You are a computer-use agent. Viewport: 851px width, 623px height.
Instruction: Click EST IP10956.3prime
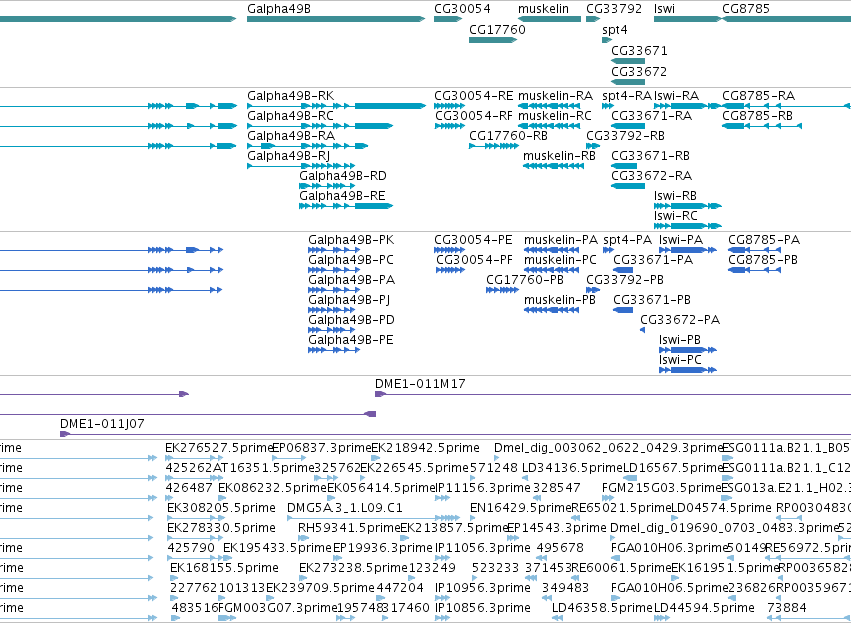442,597
